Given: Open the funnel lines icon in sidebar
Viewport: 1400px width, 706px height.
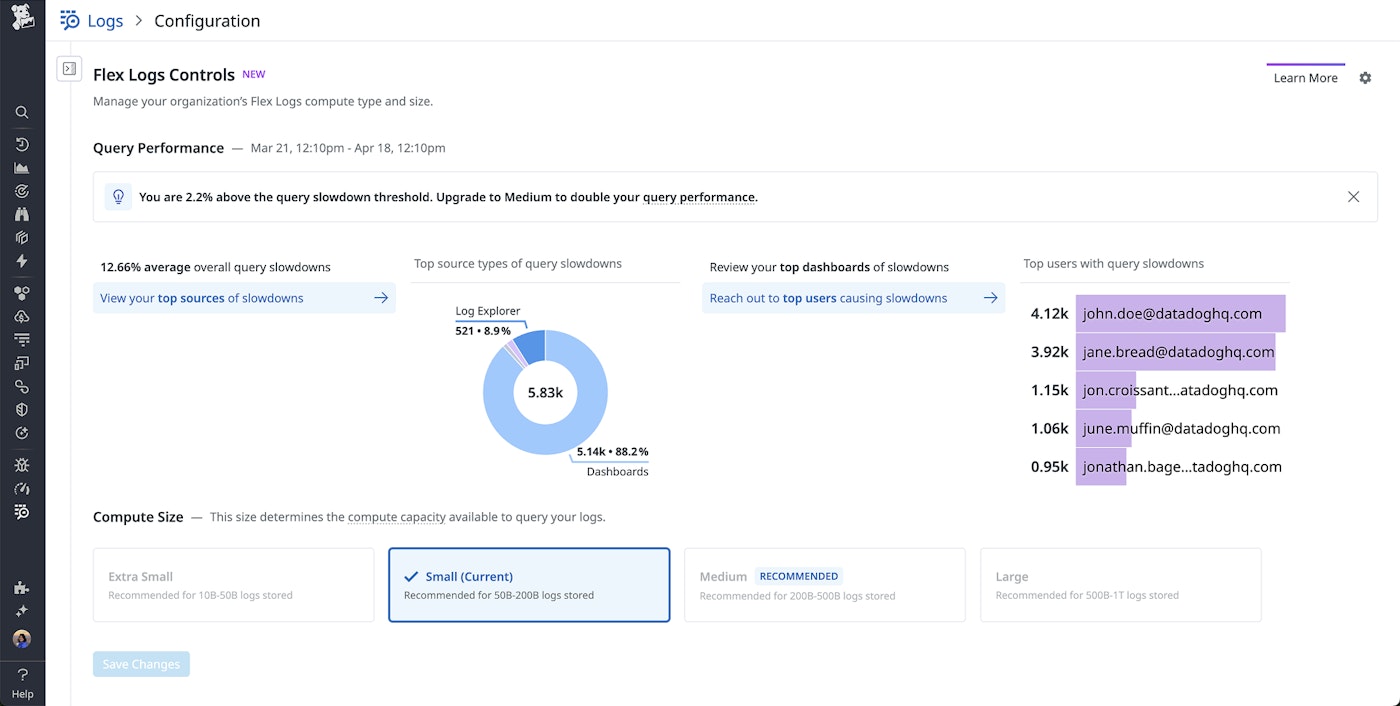Looking at the screenshot, I should (x=22, y=340).
